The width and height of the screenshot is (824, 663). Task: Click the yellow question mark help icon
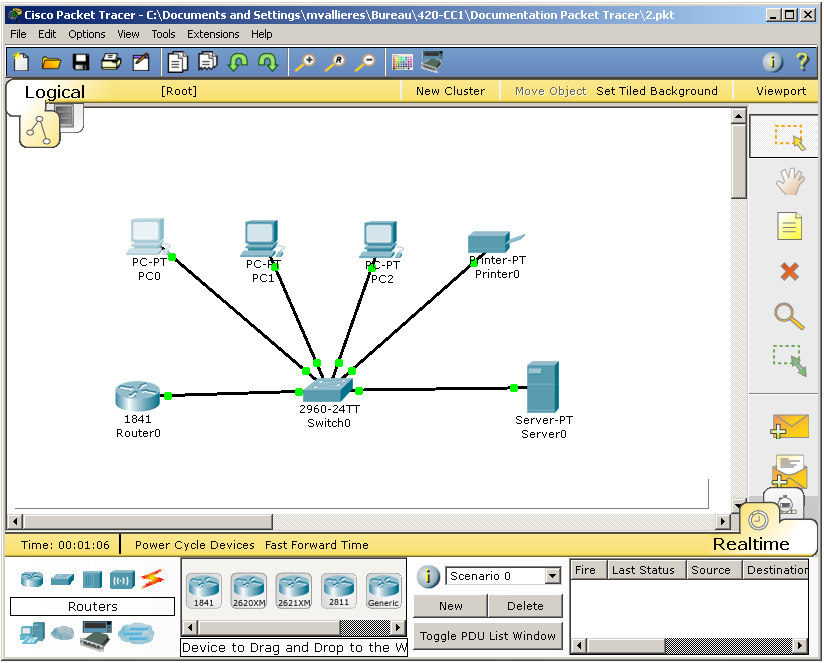(802, 62)
